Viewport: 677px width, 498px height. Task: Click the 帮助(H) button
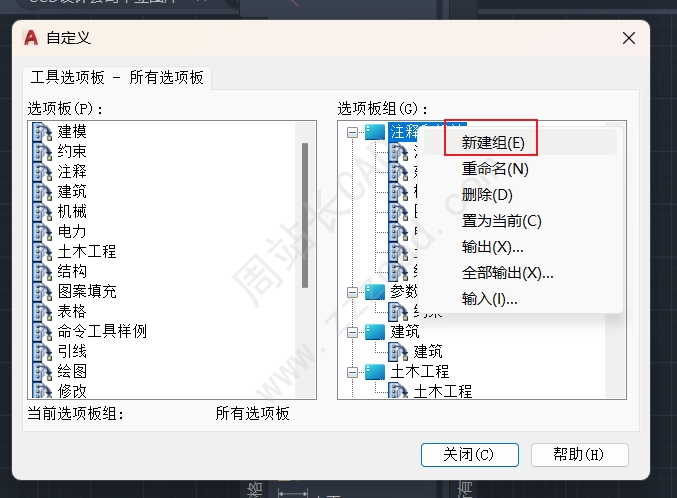(x=579, y=454)
